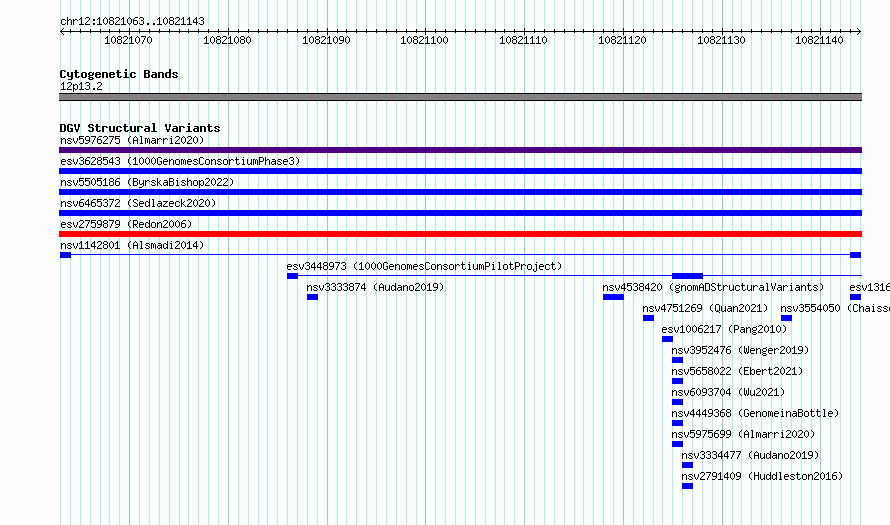Open esv3448973 (1000GenomesConsortiumPilotProject) label
Viewport: 890px width, 525px height.
424,266
